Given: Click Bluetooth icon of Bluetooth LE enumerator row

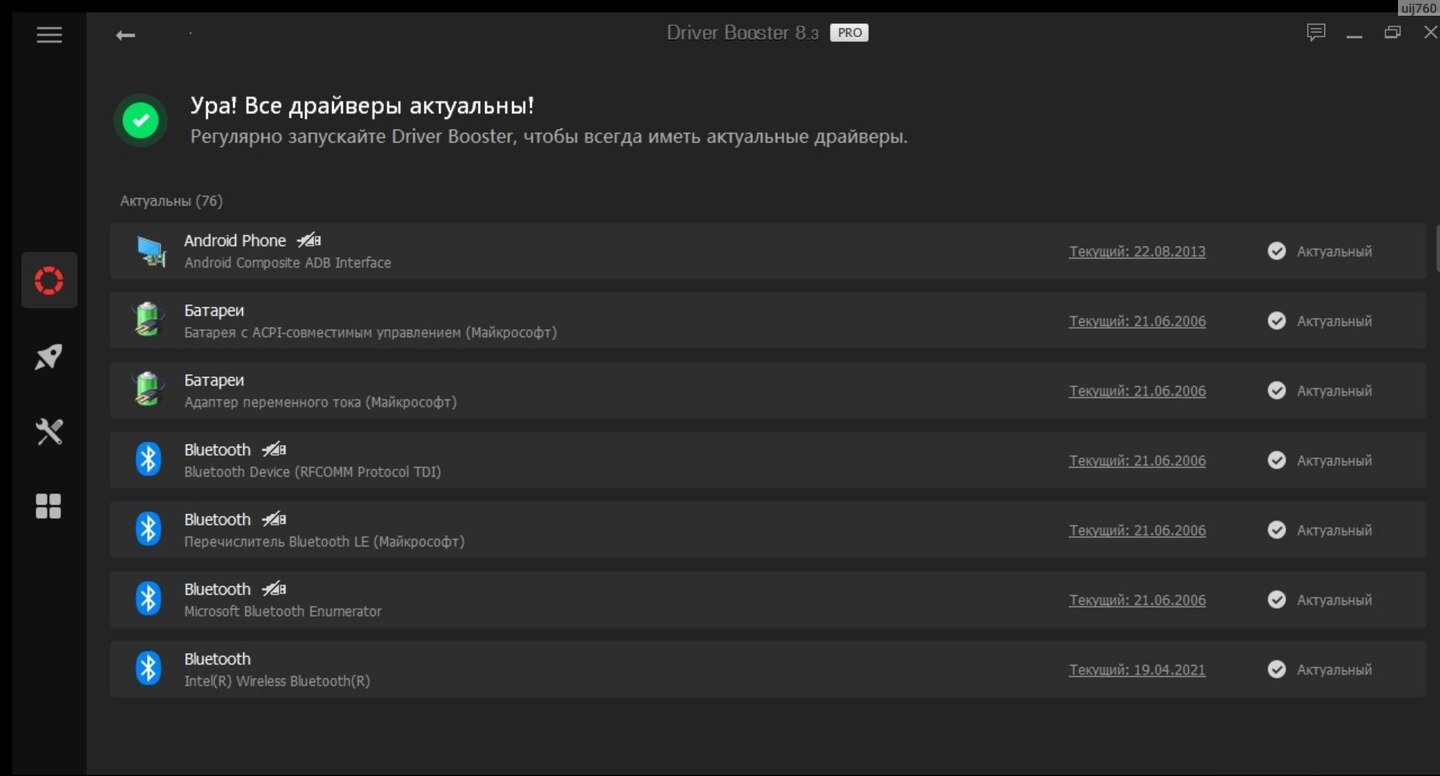Looking at the screenshot, I should coord(148,529).
